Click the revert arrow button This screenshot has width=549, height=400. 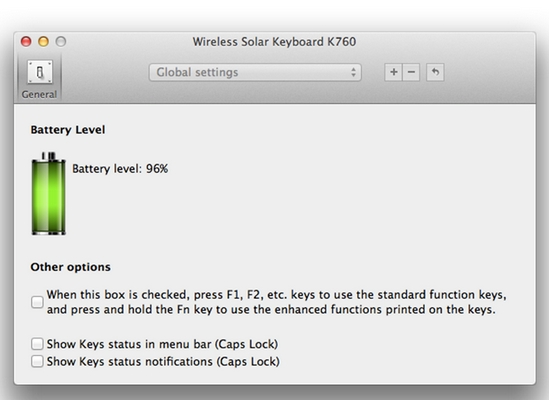pyautogui.click(x=435, y=72)
